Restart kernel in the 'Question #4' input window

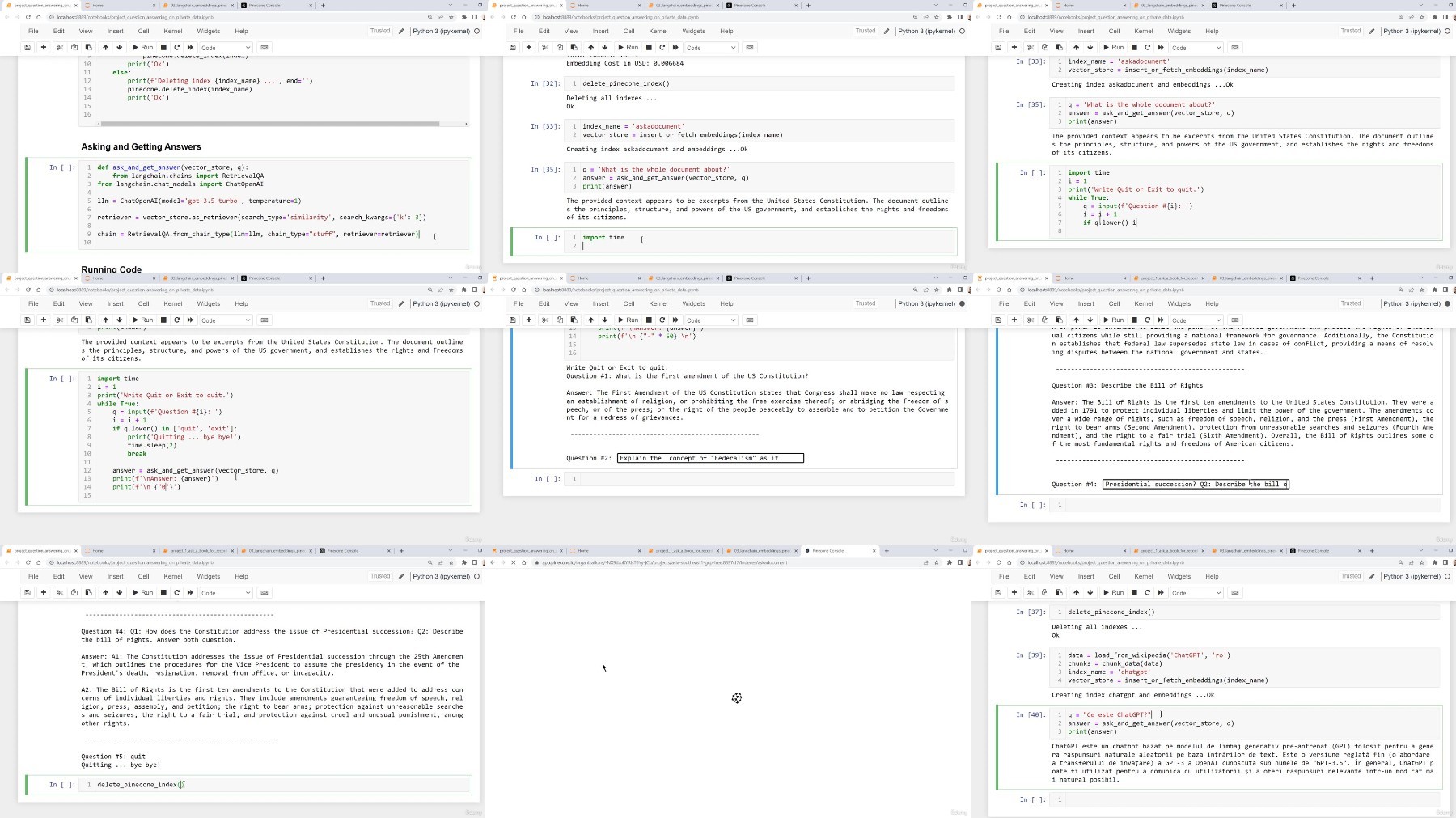[1148, 320]
